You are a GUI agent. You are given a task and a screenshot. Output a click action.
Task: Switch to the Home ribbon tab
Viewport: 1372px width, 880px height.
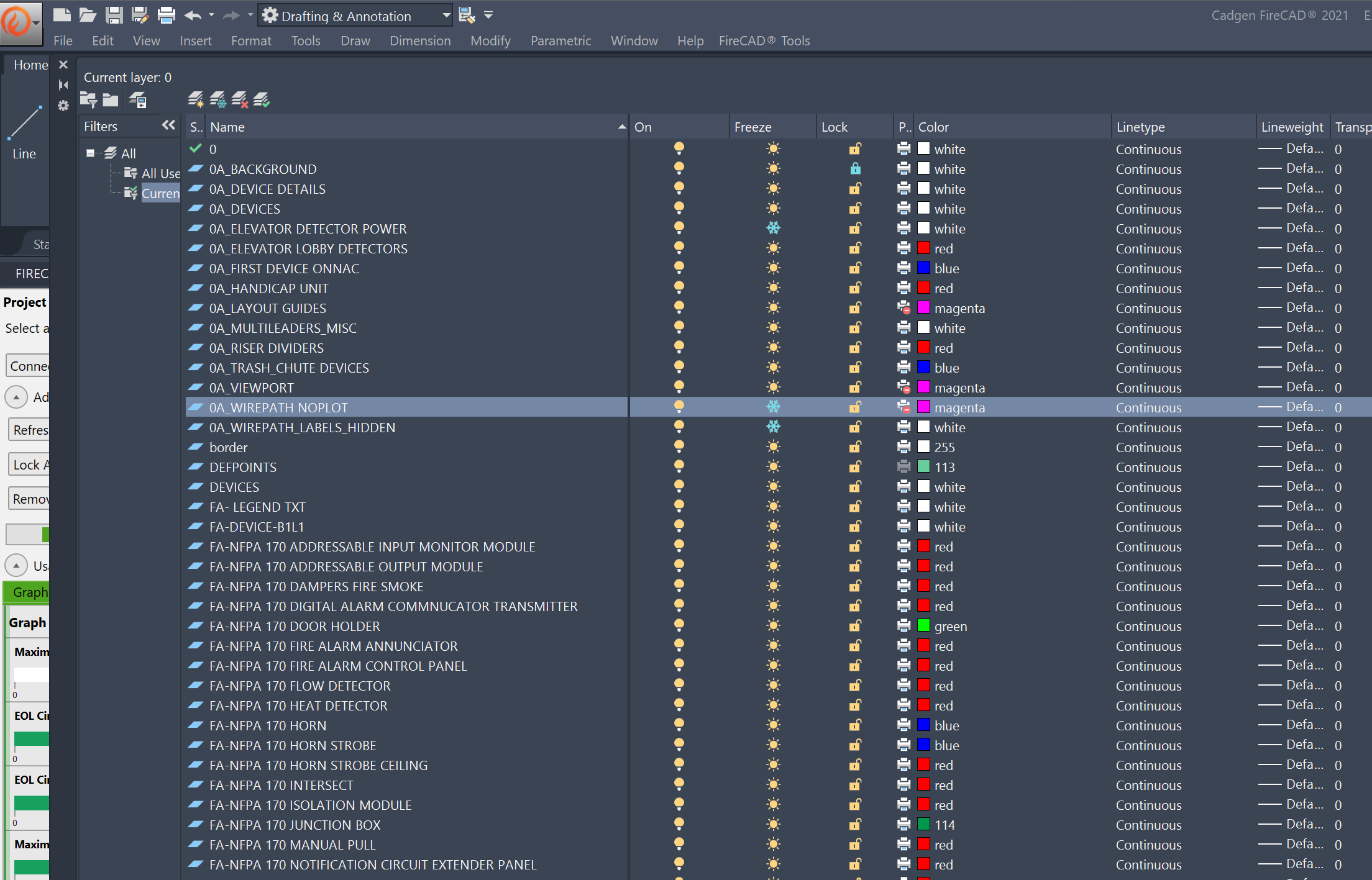click(30, 65)
